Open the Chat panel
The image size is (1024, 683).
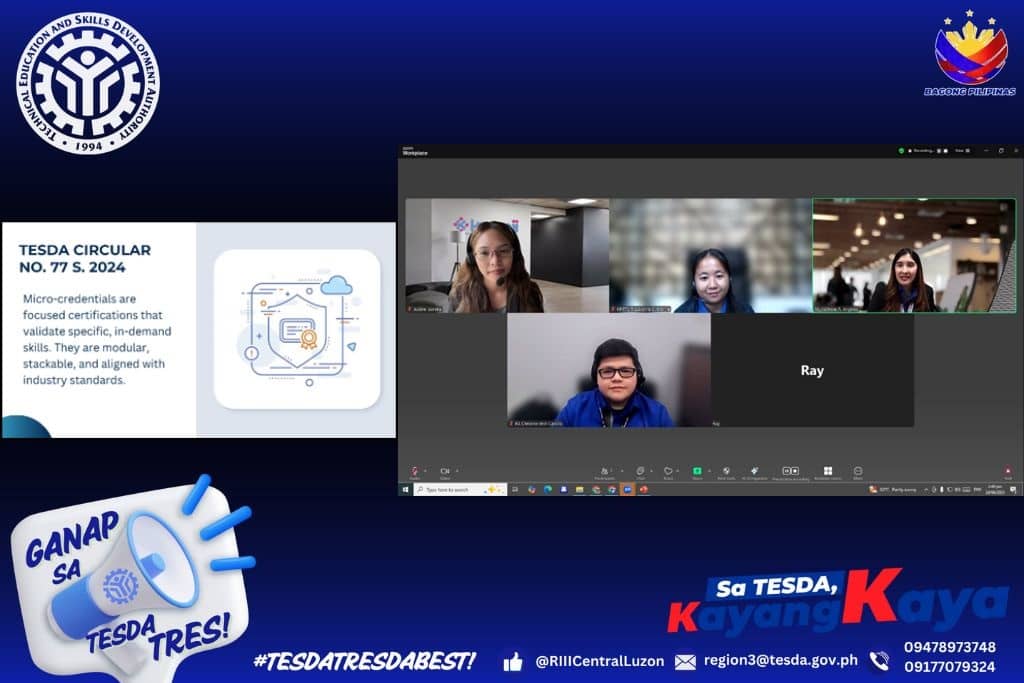640,471
